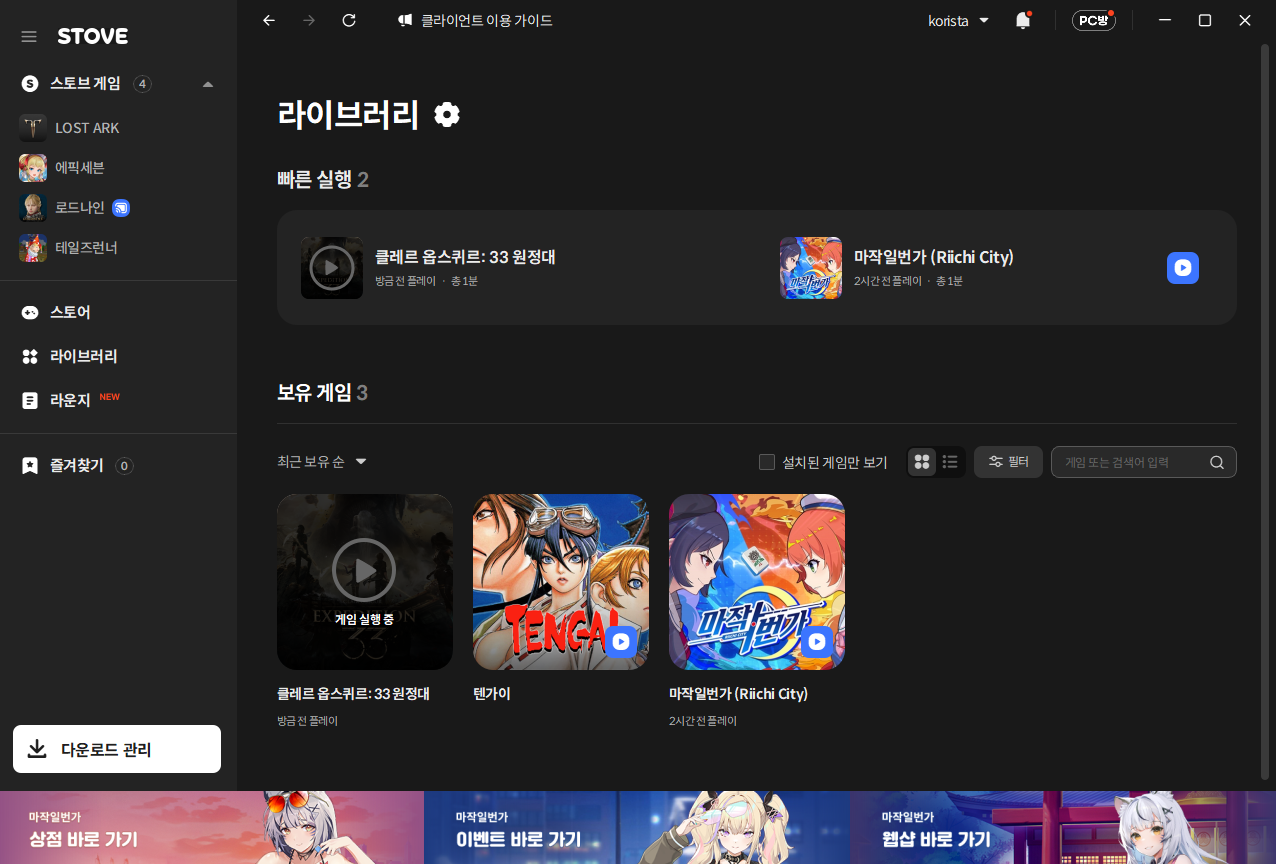Click the game search input field
Viewport: 1276px width, 864px height.
[x=1144, y=462]
